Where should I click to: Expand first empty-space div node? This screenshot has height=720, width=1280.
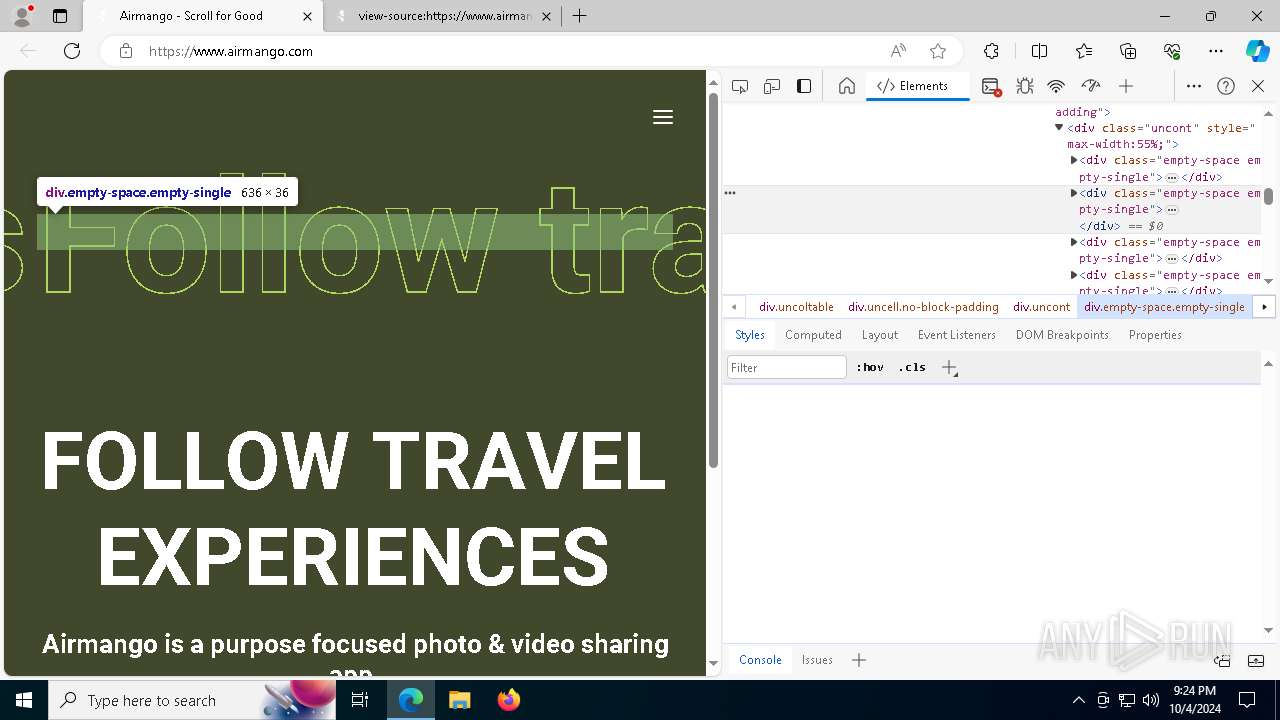1074,160
